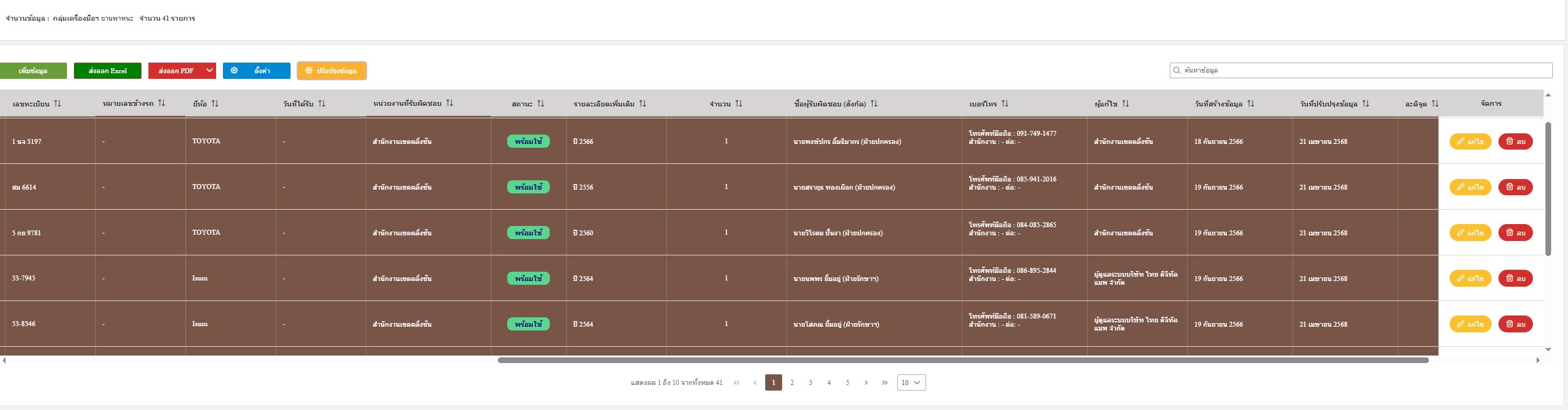1568x410 pixels.
Task: Sort by วันที่ปรับปรุงข้อมูล column sort icon
Action: (x=1366, y=104)
